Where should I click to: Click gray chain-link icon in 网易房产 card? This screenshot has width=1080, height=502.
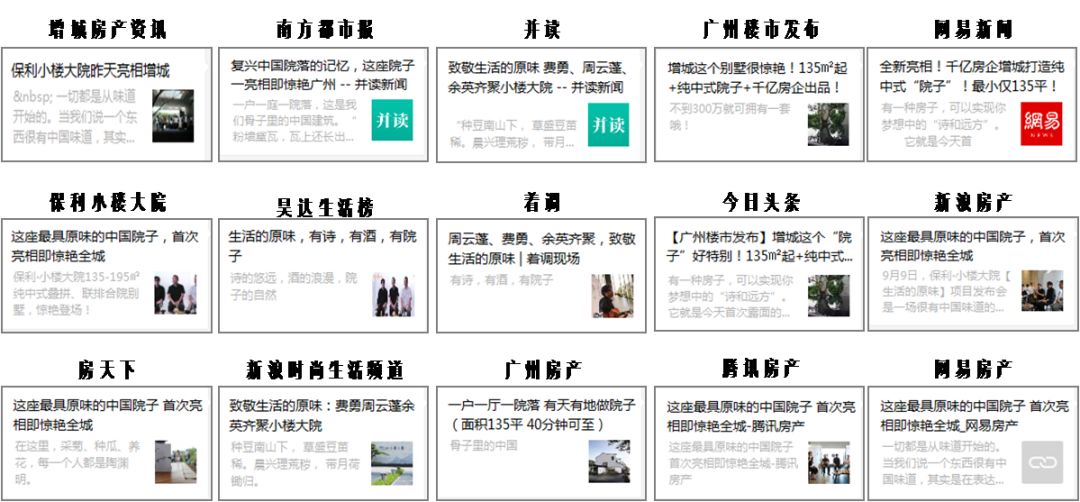(1042, 462)
